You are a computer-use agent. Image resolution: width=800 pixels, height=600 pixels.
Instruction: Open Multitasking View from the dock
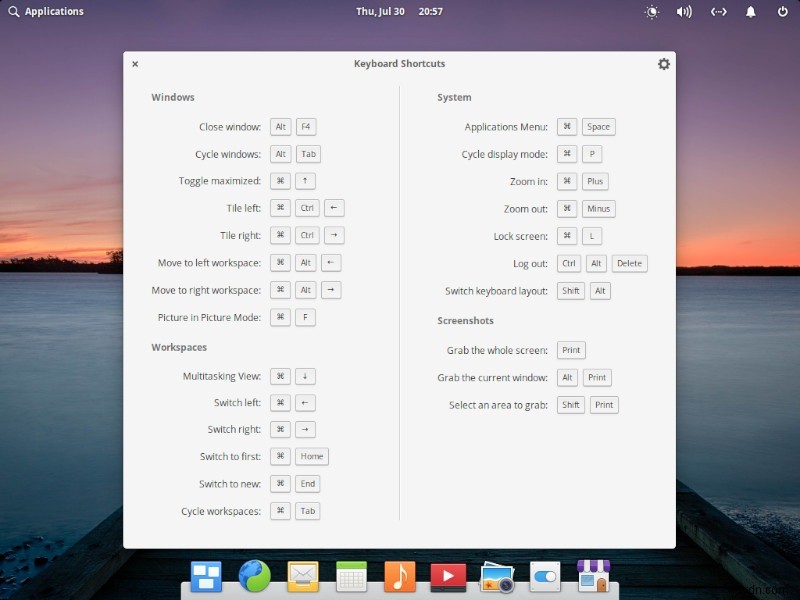(204, 576)
